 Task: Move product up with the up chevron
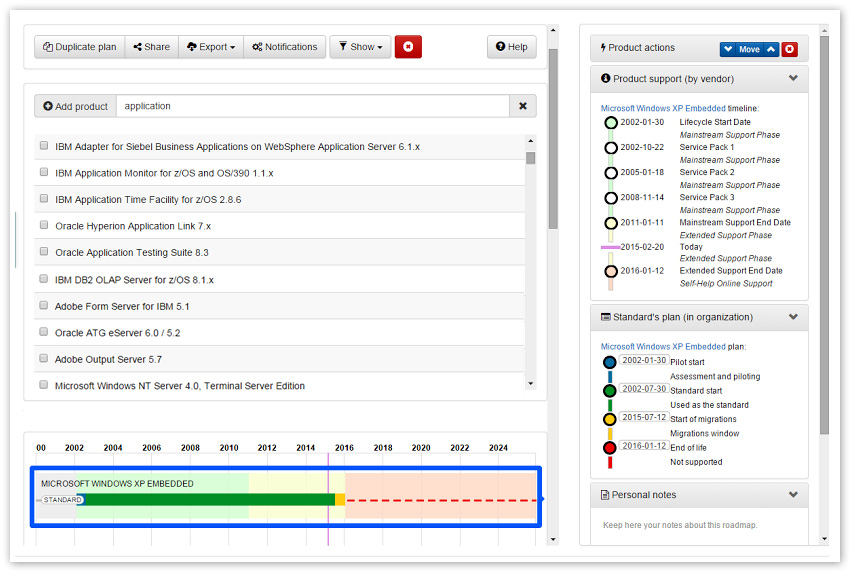(771, 49)
